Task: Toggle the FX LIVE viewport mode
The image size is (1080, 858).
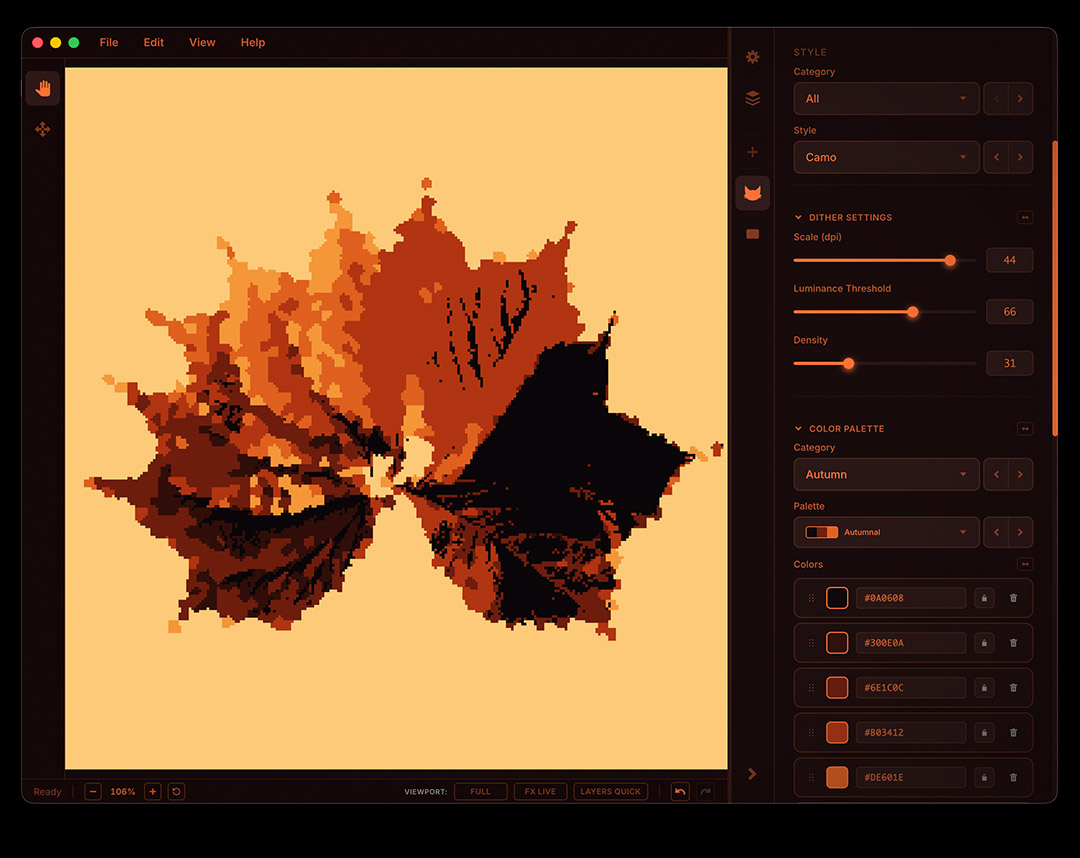Action: 540,791
